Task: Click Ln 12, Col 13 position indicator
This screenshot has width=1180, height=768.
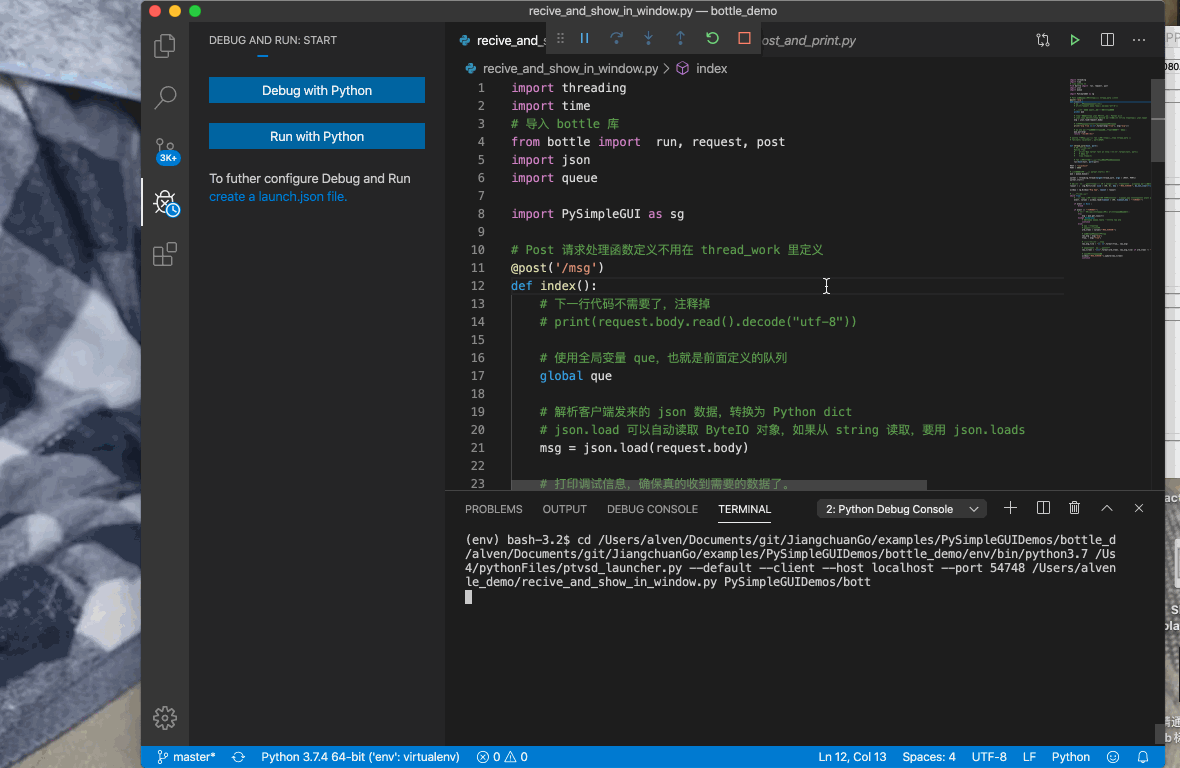Action: (x=852, y=757)
